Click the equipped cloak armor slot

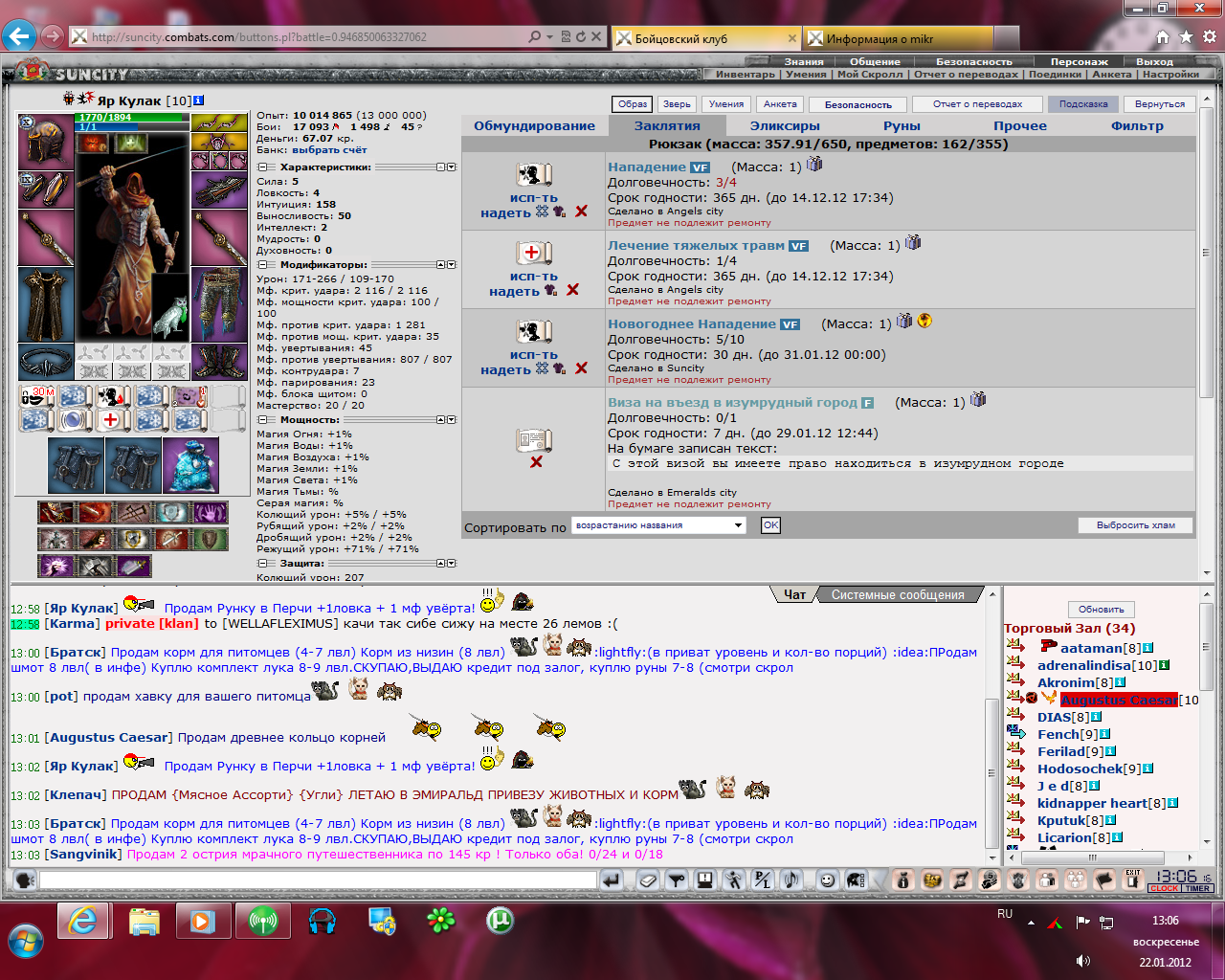pyautogui.click(x=46, y=306)
